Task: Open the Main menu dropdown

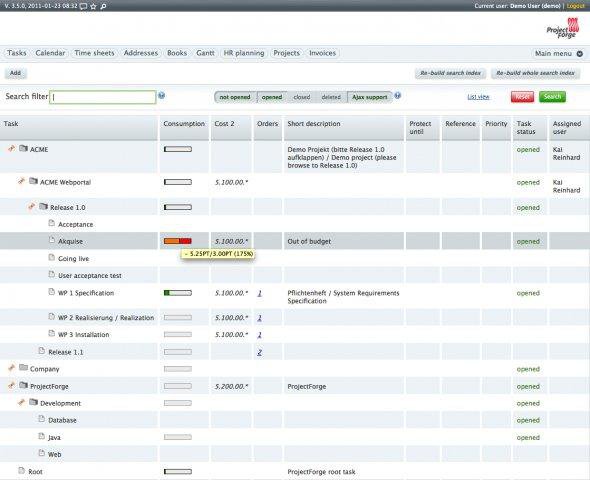Action: 559,53
